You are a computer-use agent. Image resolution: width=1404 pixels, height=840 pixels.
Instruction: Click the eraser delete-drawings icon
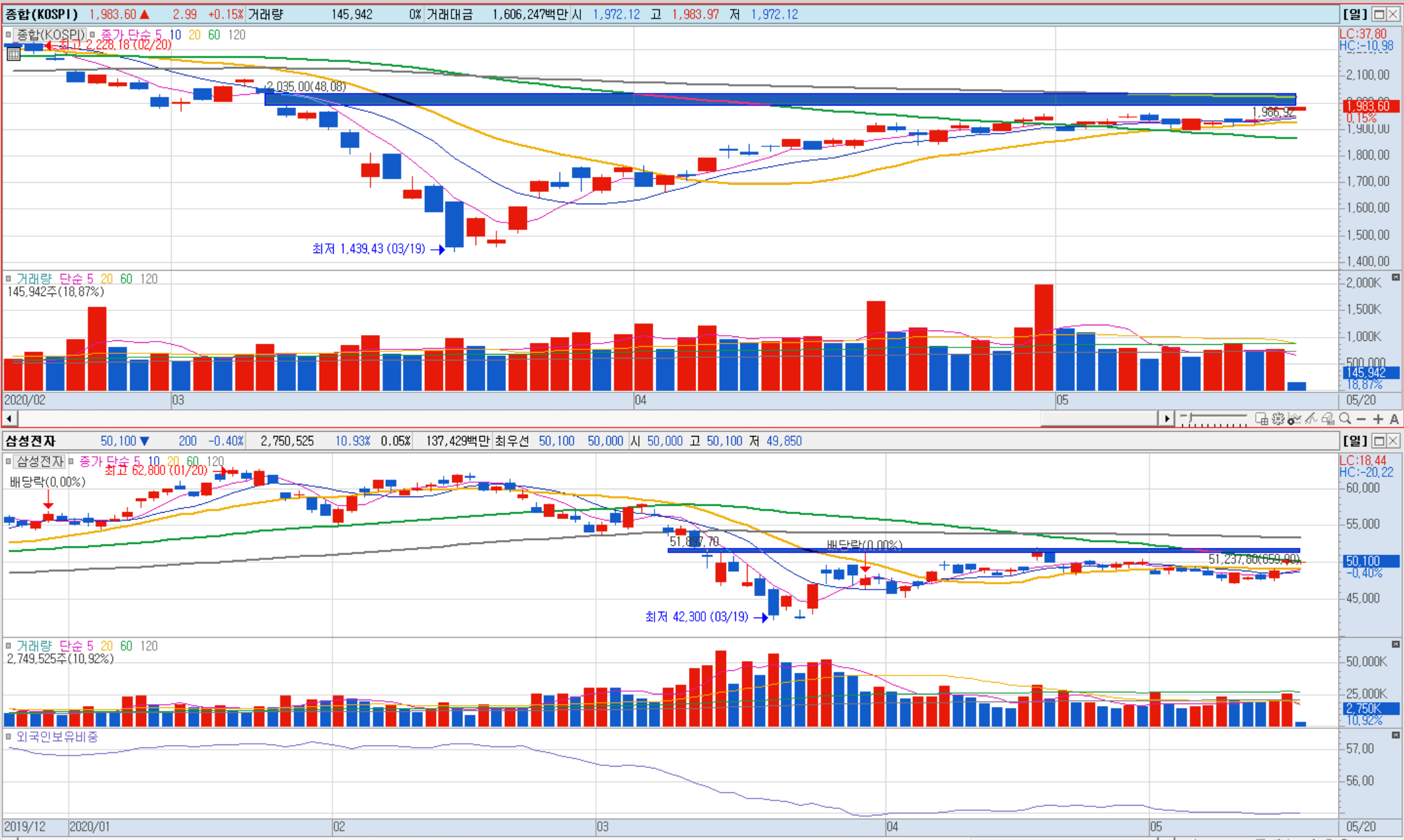pos(1328,419)
